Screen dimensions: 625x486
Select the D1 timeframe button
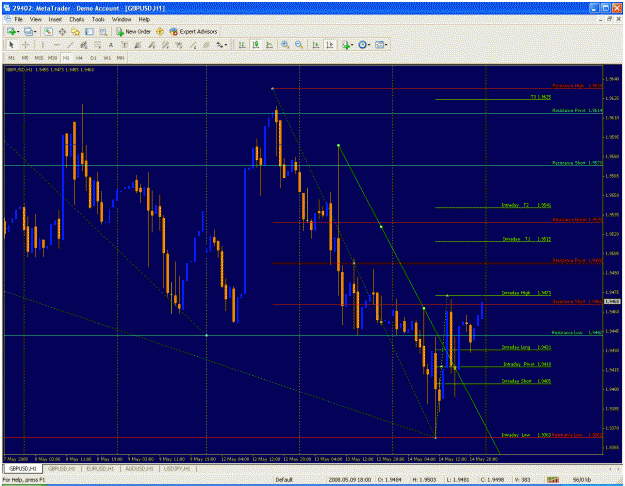coord(93,58)
